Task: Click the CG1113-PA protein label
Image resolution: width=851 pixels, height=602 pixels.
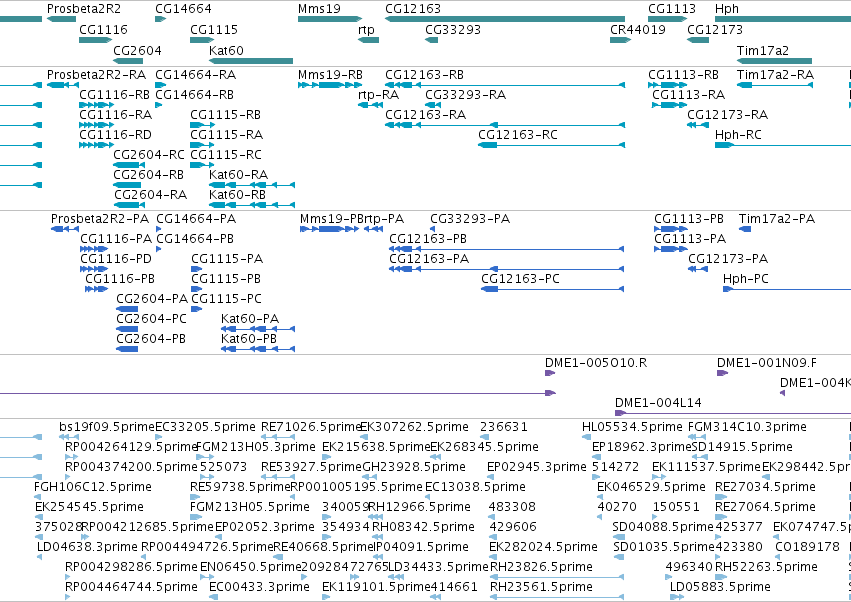Action: pos(690,238)
